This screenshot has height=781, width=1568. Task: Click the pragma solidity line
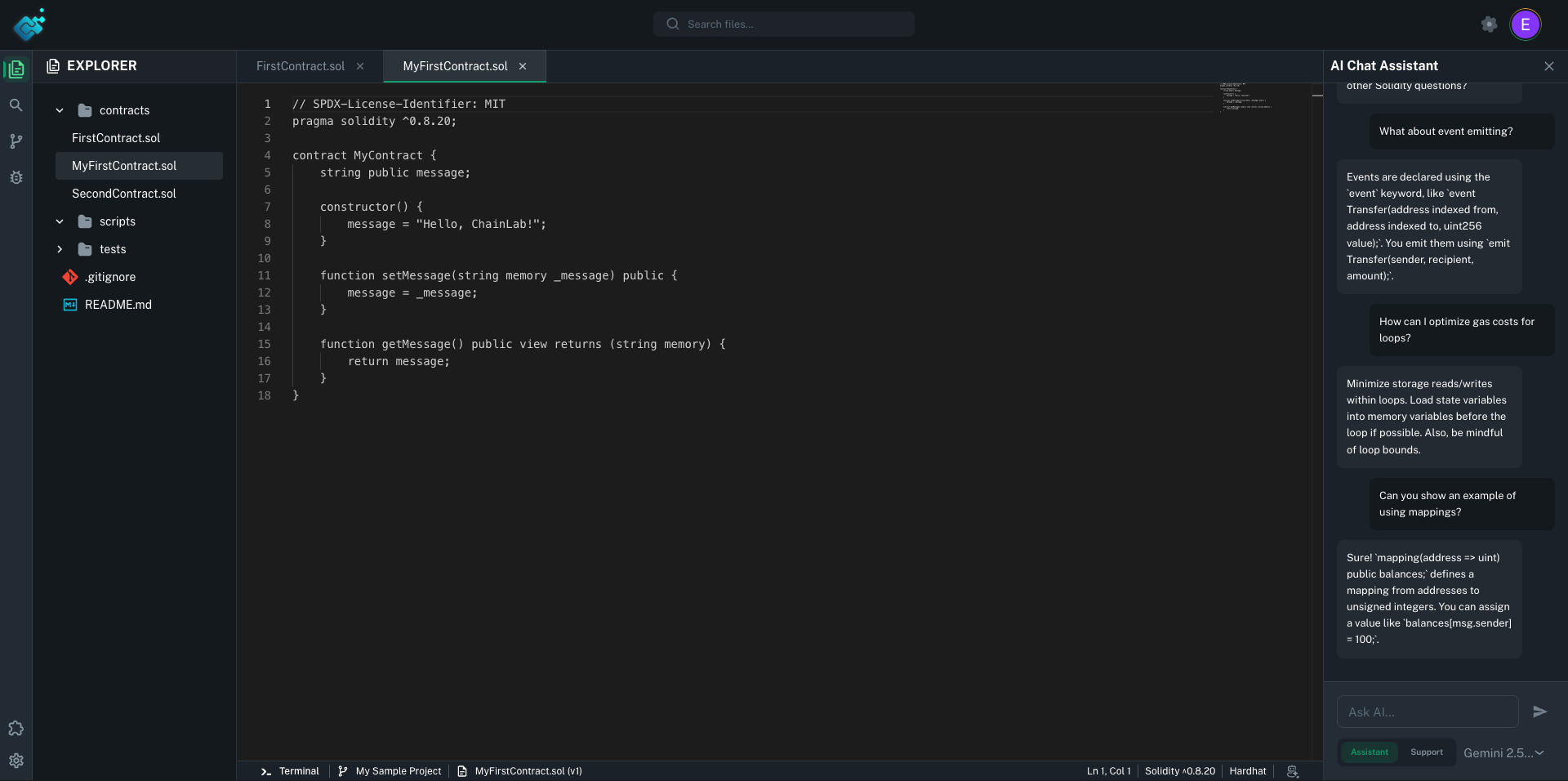[x=374, y=121]
